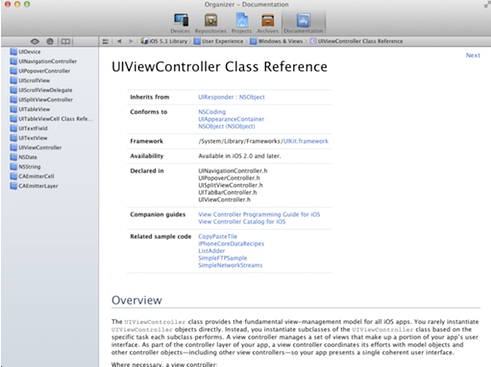491x367 pixels.
Task: Open CAEmitterCell bookmark
Action: (x=32, y=176)
